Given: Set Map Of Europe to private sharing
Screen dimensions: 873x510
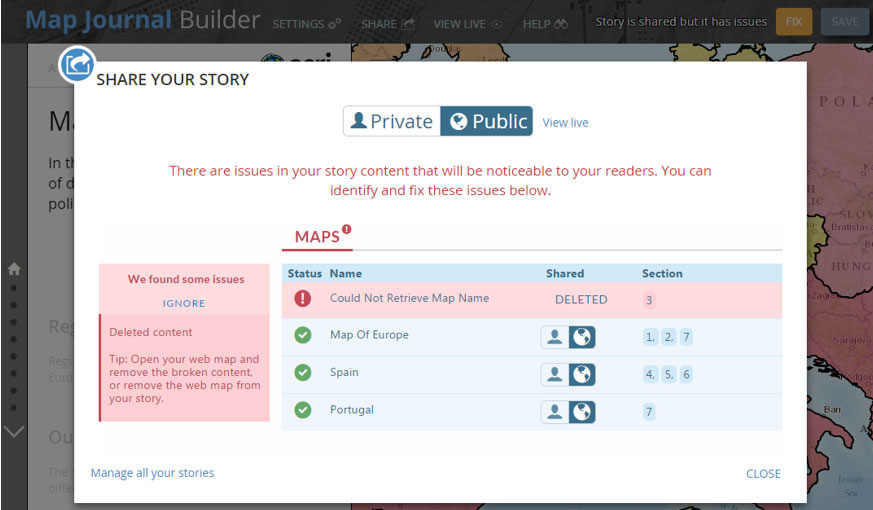Looking at the screenshot, I should 555,337.
